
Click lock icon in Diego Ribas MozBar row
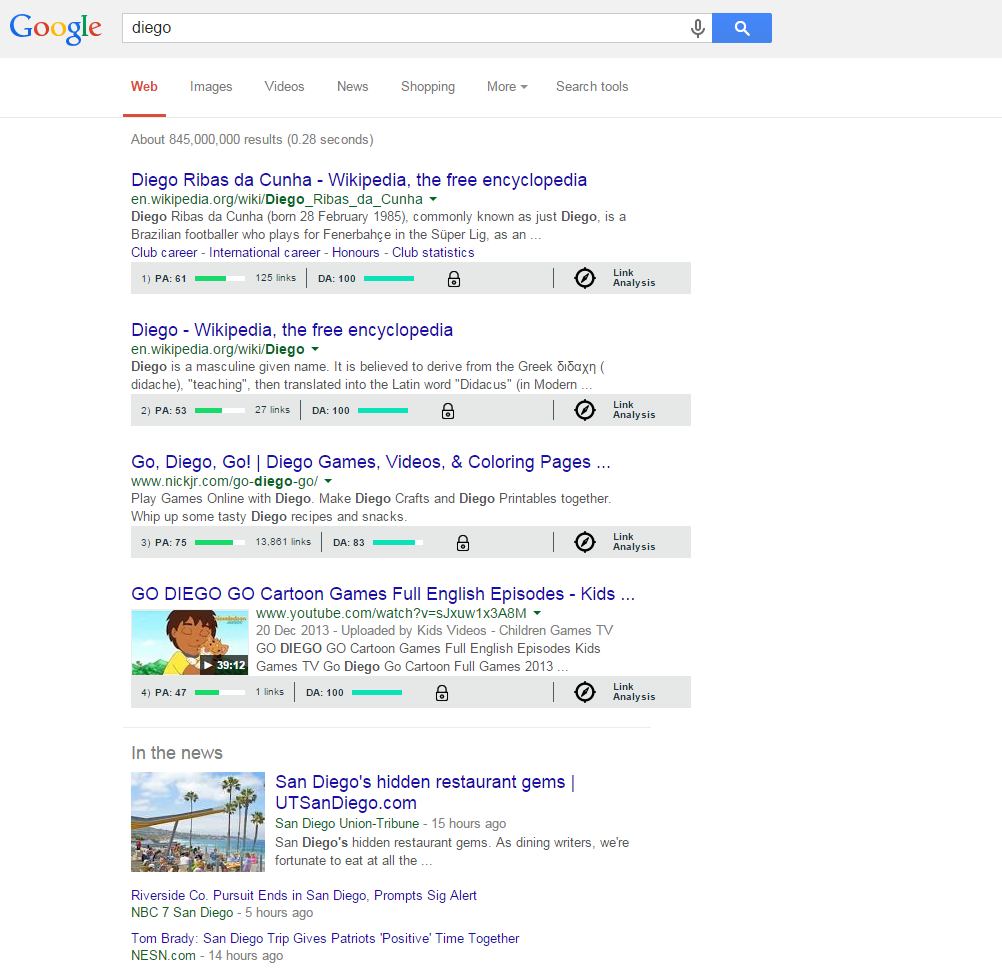454,279
